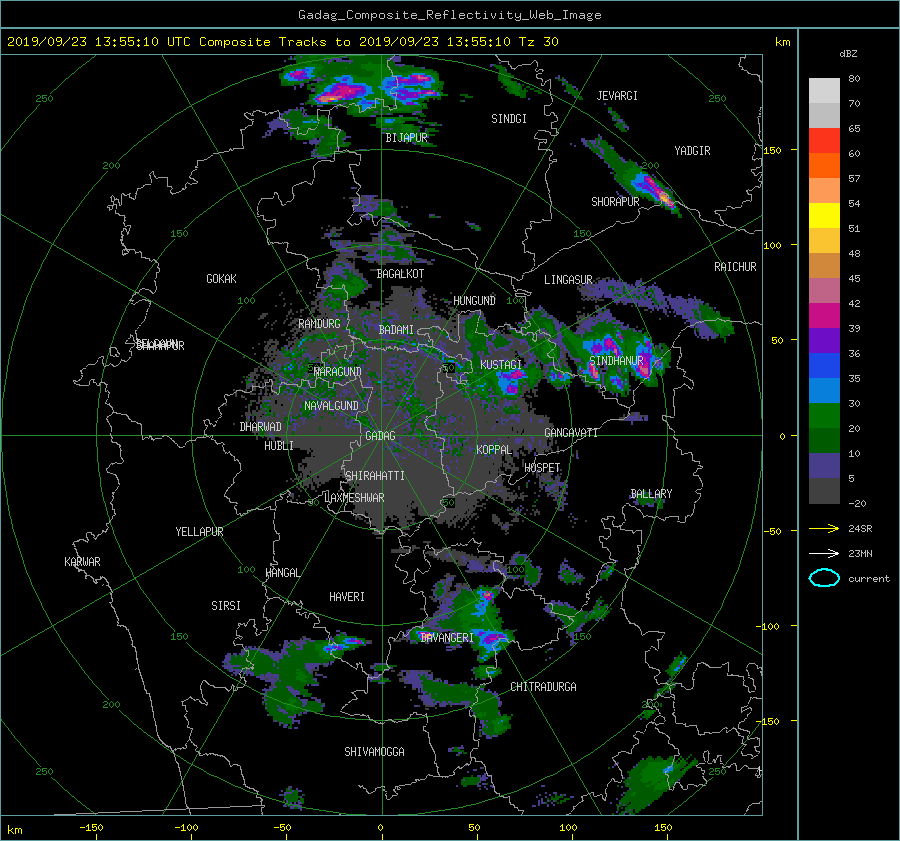Click the HUBLI city label
Image resolution: width=900 pixels, height=841 pixels.
click(x=279, y=446)
